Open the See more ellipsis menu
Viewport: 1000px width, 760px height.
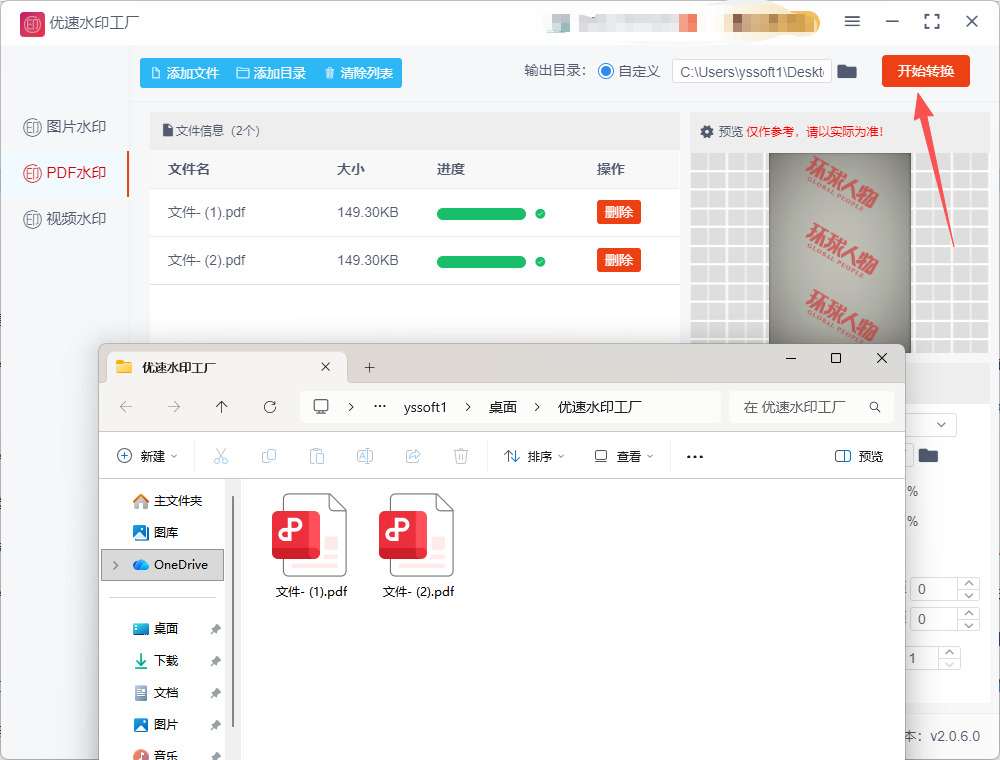695,457
